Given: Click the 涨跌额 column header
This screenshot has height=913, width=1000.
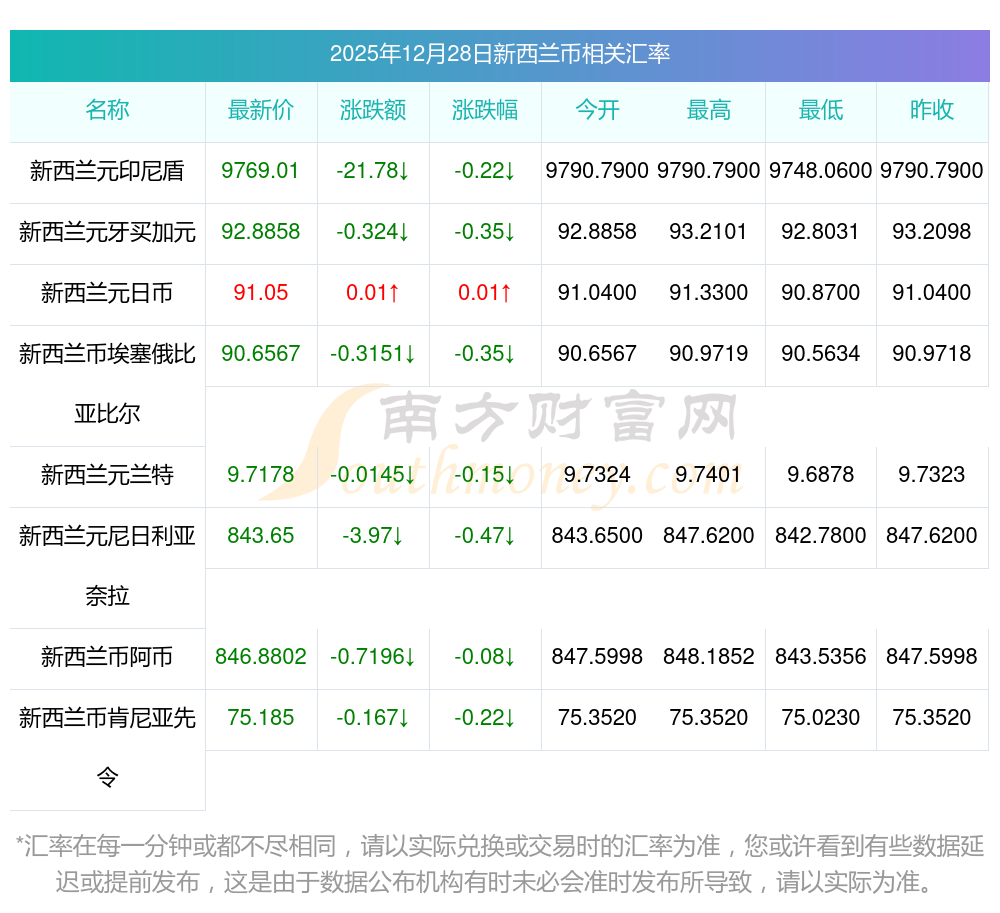Looking at the screenshot, I should (373, 110).
